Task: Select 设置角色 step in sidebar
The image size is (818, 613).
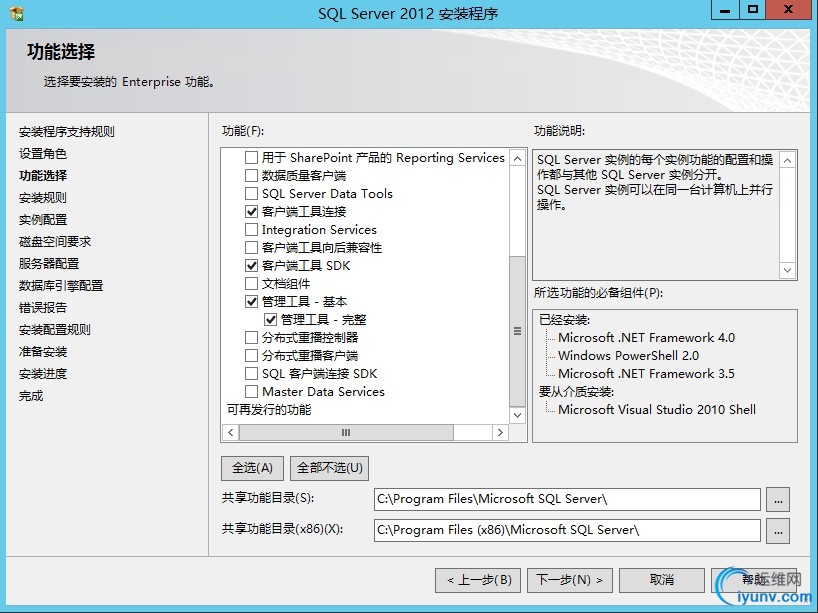Action: pos(43,154)
